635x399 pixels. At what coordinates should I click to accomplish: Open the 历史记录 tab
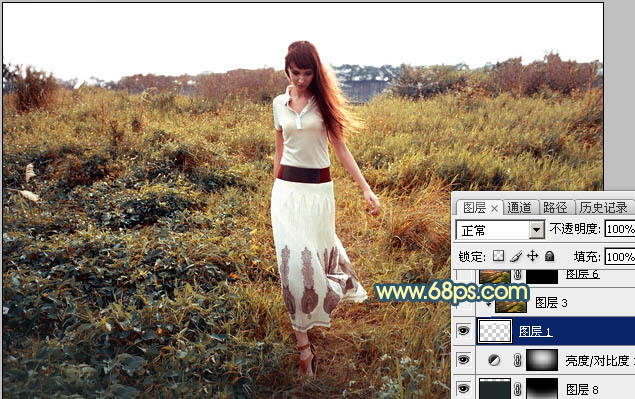tap(603, 207)
